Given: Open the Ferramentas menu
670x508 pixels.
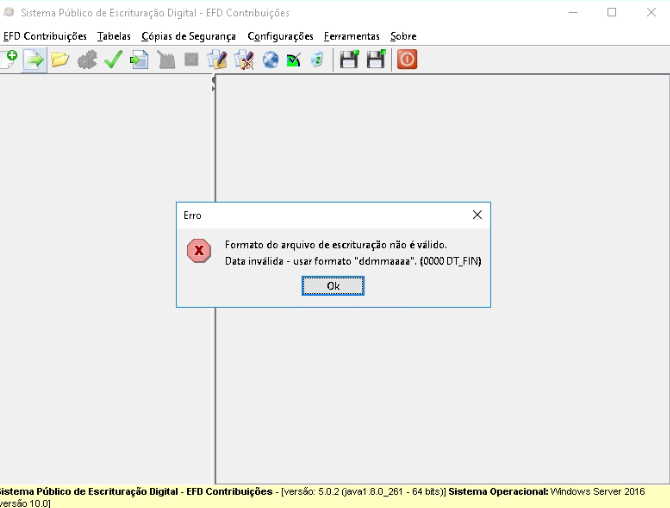Looking at the screenshot, I should click(352, 36).
